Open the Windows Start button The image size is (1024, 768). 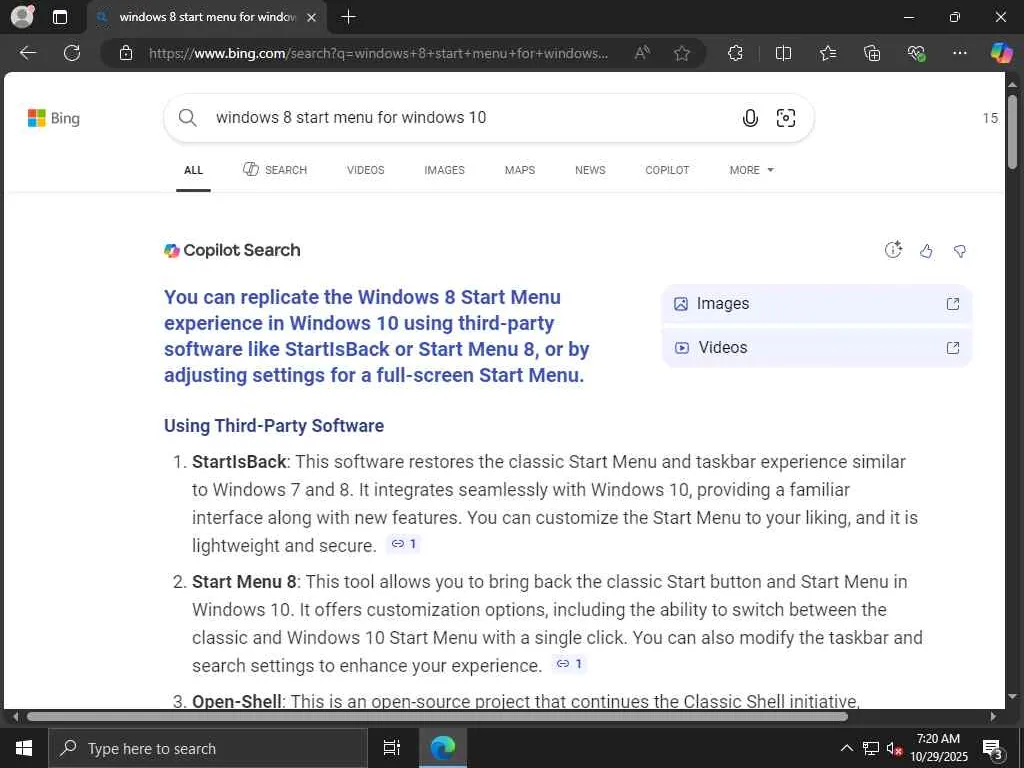24,748
